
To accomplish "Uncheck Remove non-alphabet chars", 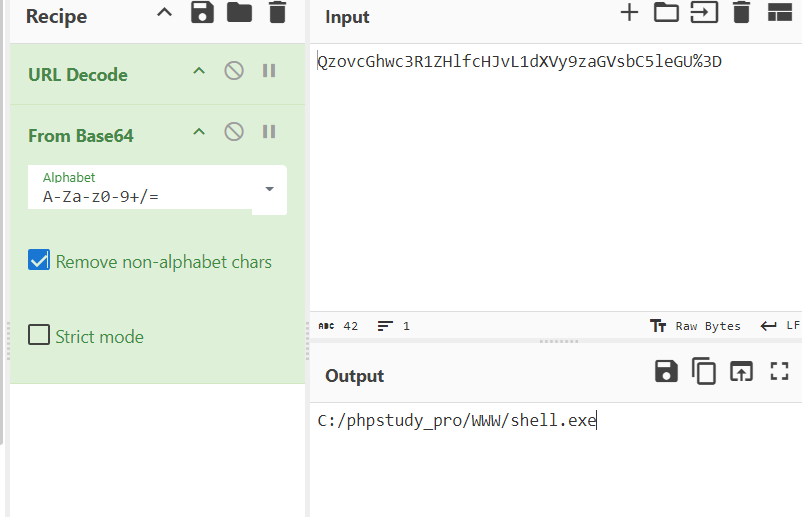I will (x=39, y=261).
